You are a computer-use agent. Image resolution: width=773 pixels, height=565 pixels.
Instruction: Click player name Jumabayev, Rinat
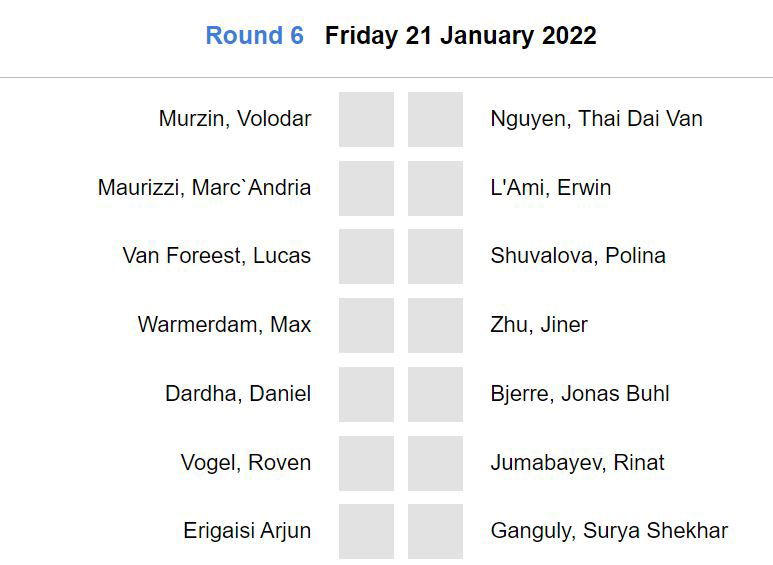[x=577, y=463]
